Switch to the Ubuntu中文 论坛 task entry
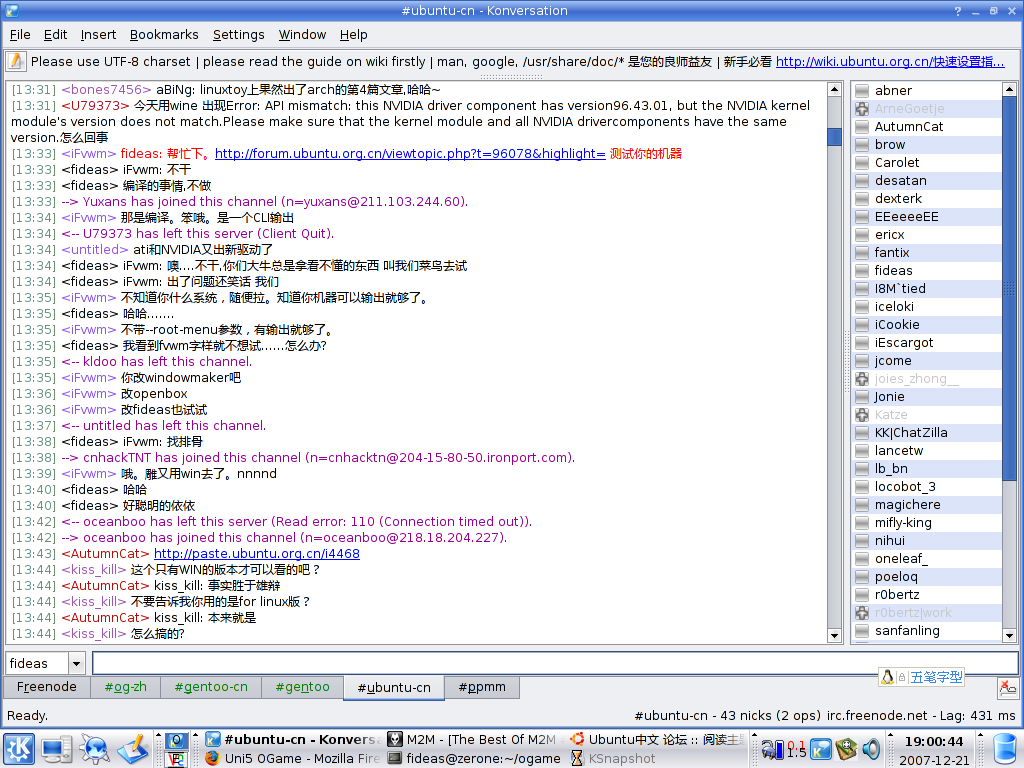Viewport: 1024px width, 768px height. [657, 739]
